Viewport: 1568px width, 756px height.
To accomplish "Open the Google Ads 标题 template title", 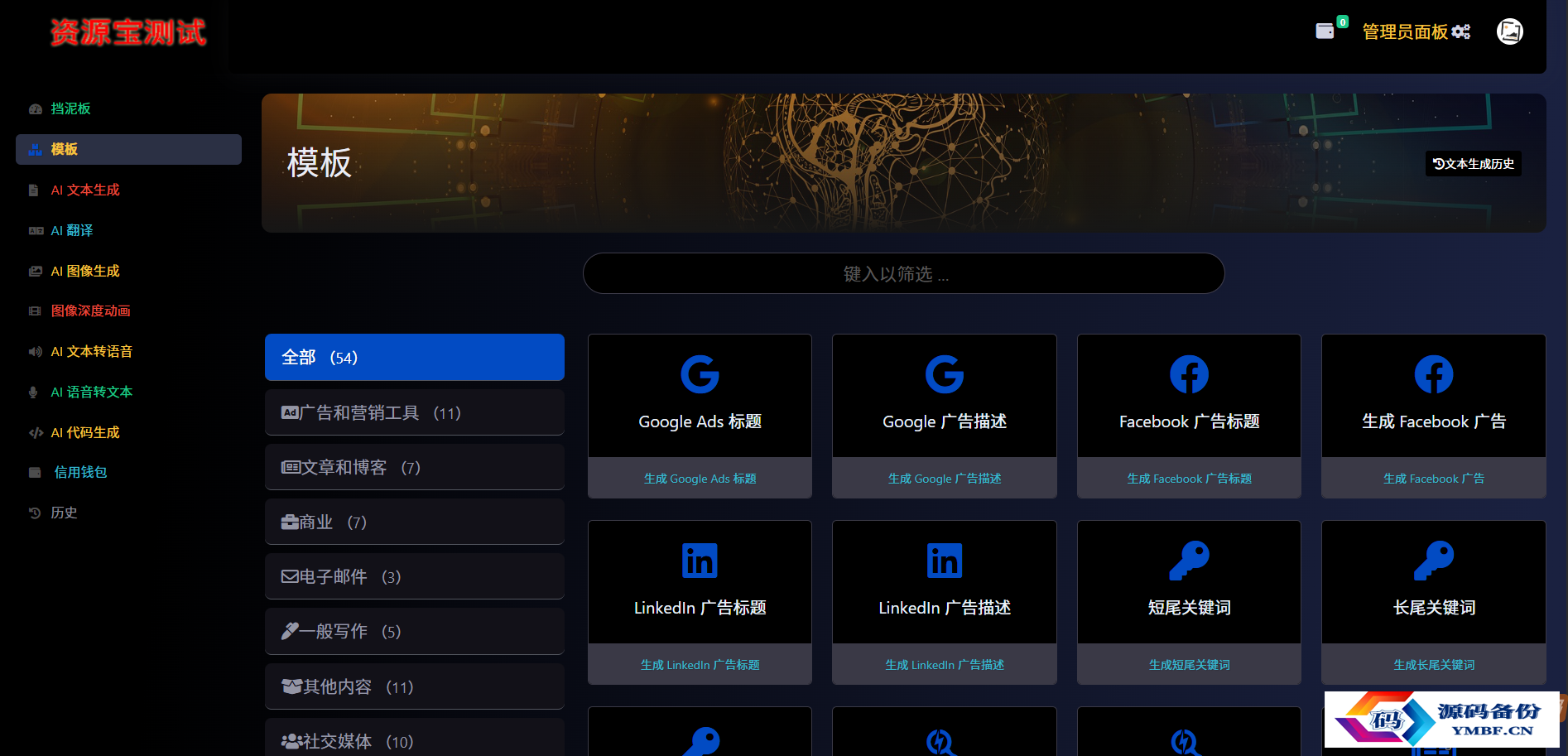I will [x=700, y=421].
